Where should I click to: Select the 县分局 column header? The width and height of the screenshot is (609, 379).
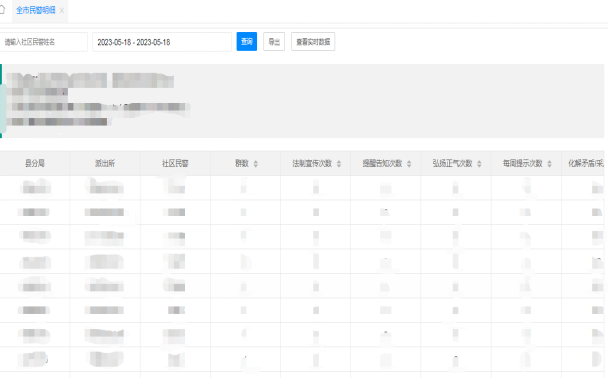(x=35, y=163)
